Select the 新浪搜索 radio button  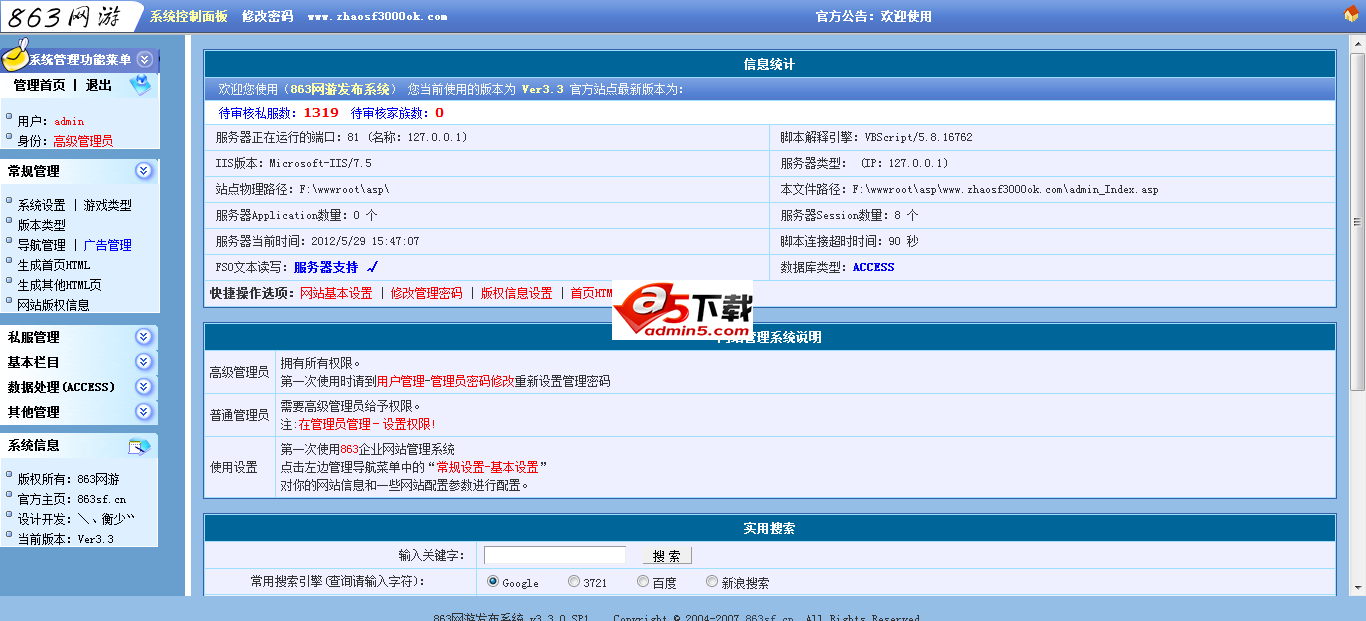(712, 581)
